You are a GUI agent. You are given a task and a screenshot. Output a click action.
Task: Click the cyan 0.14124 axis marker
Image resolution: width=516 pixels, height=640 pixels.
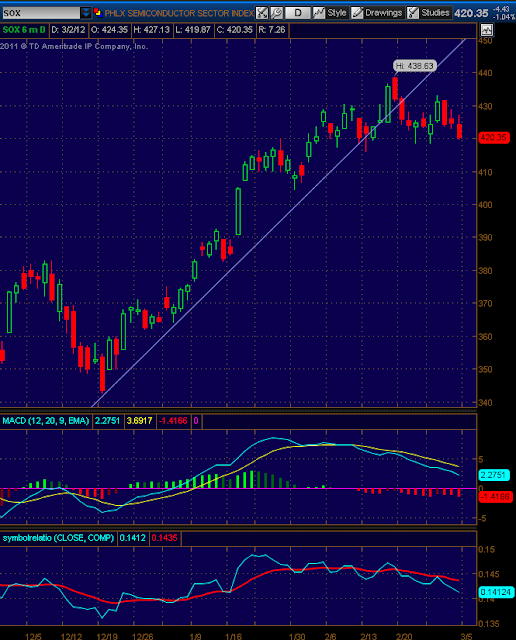(x=496, y=592)
